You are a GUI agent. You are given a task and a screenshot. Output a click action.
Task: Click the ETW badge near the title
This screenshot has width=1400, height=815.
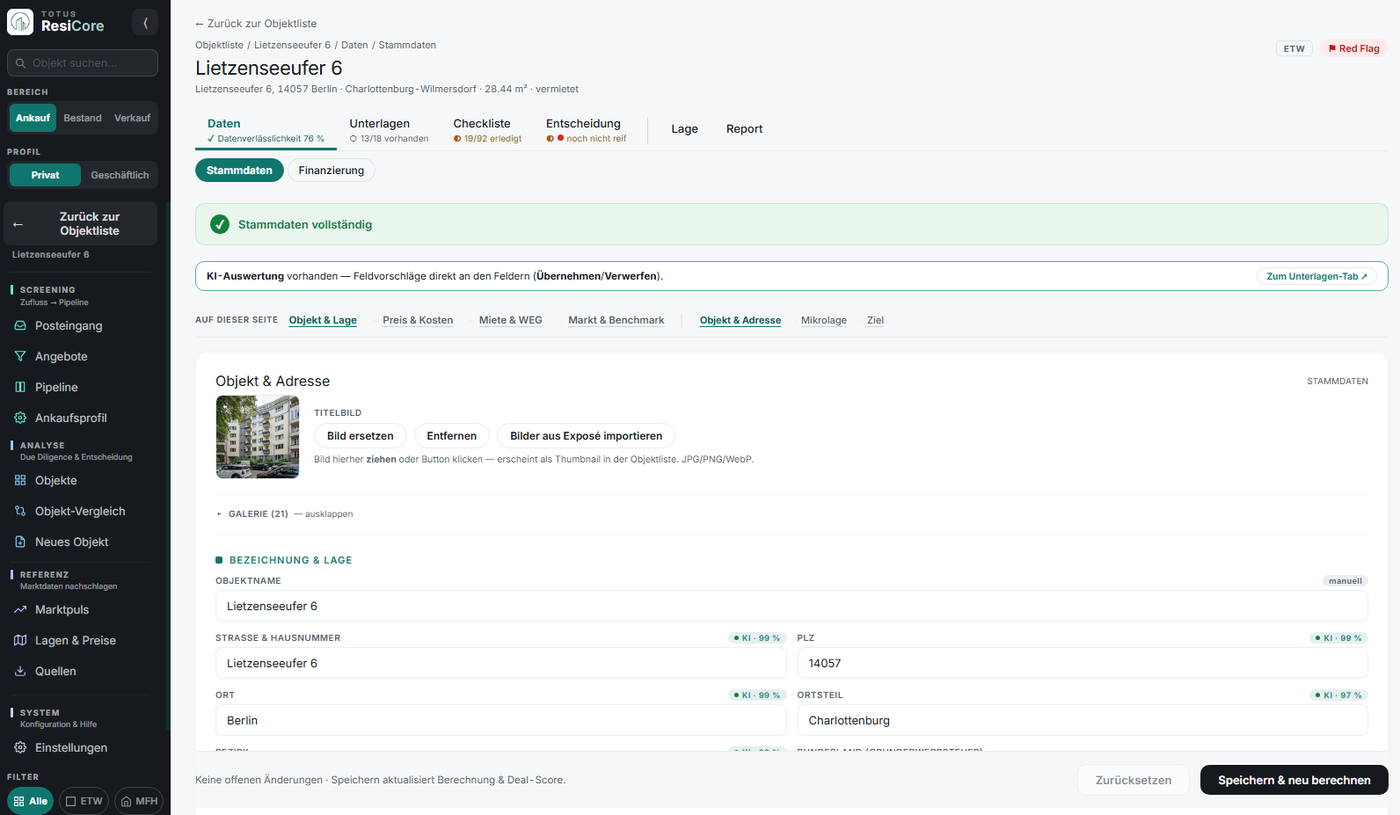pyautogui.click(x=1294, y=48)
